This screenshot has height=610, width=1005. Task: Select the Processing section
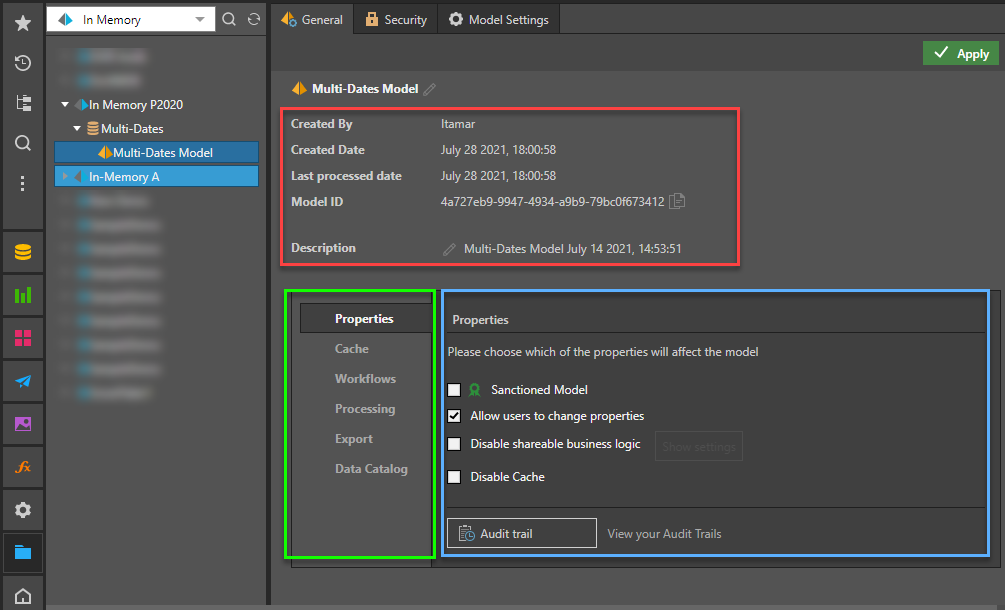[x=365, y=409]
